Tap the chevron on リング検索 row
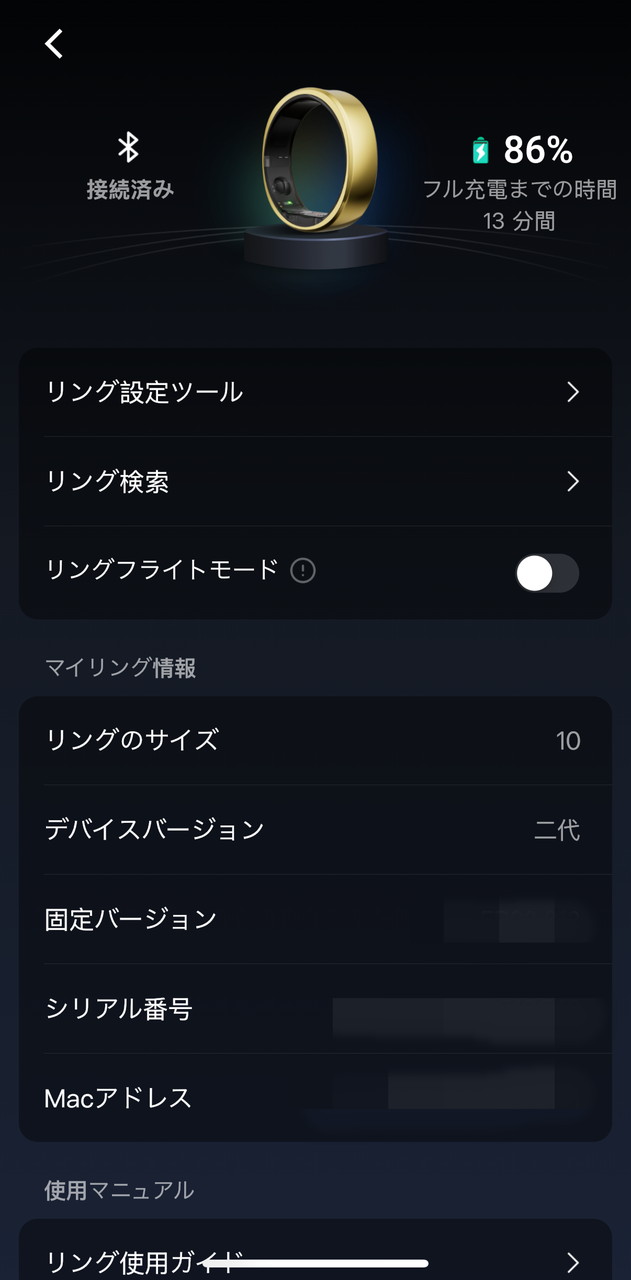631x1280 pixels. pos(573,482)
